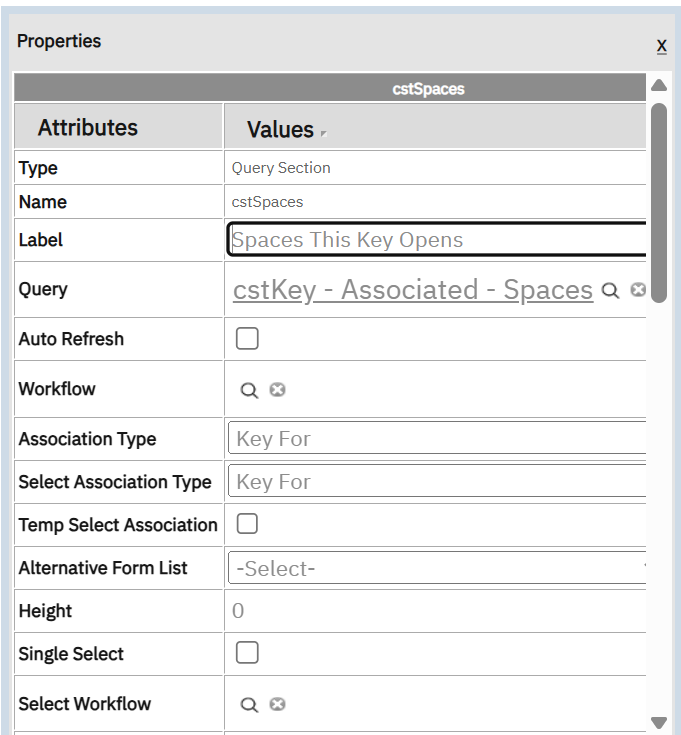Viewport: 681px width, 735px height.
Task: Open the Select Workflow search magnifier
Action: click(x=249, y=705)
